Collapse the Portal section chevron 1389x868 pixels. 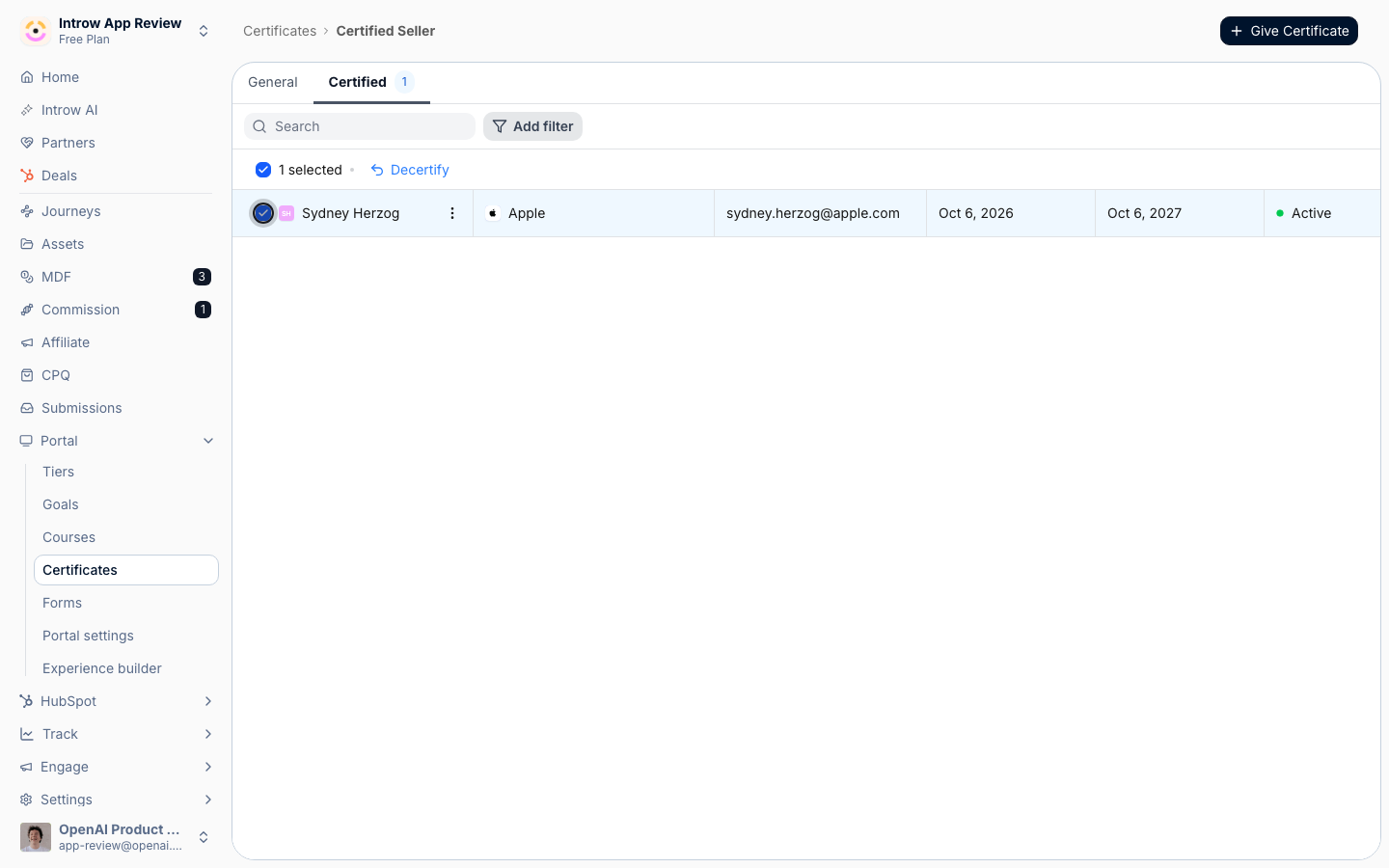tap(208, 441)
